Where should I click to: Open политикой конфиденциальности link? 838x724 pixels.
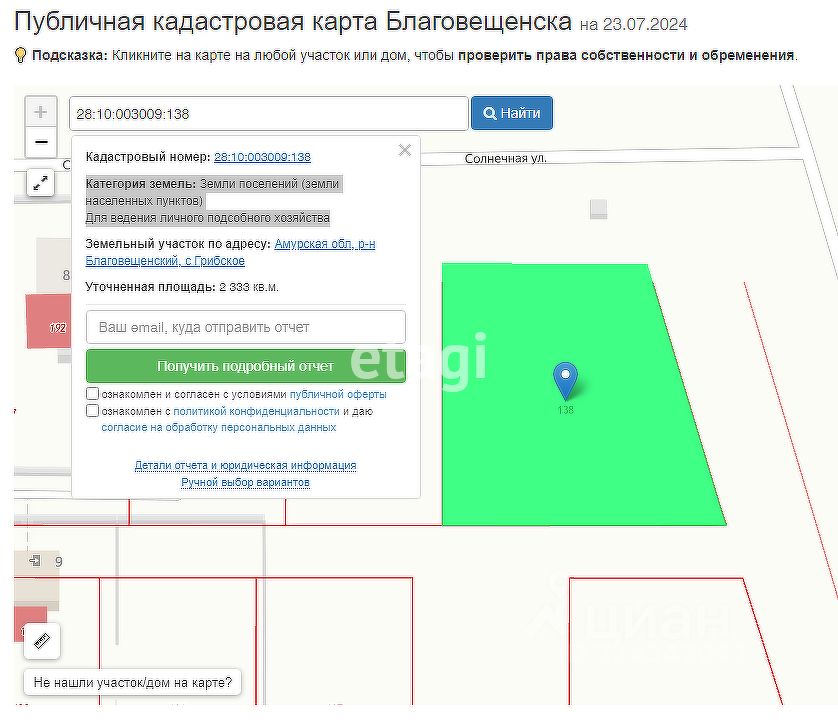tap(256, 411)
